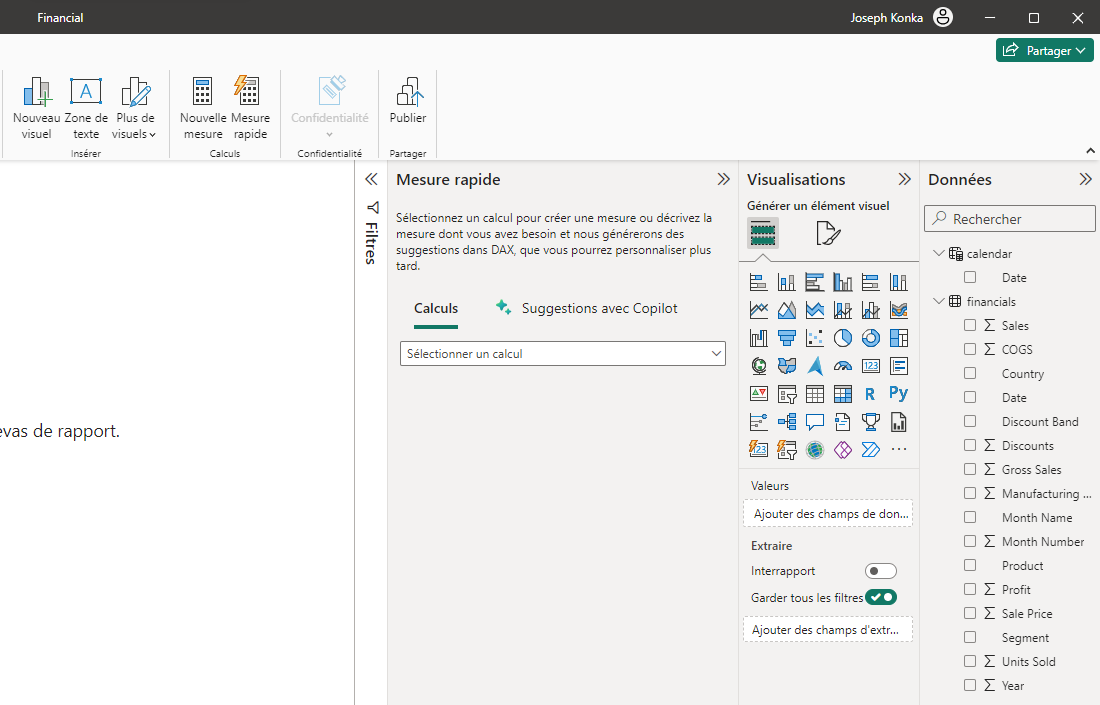Select the Segment field name
This screenshot has height=705, width=1100.
click(x=1025, y=638)
